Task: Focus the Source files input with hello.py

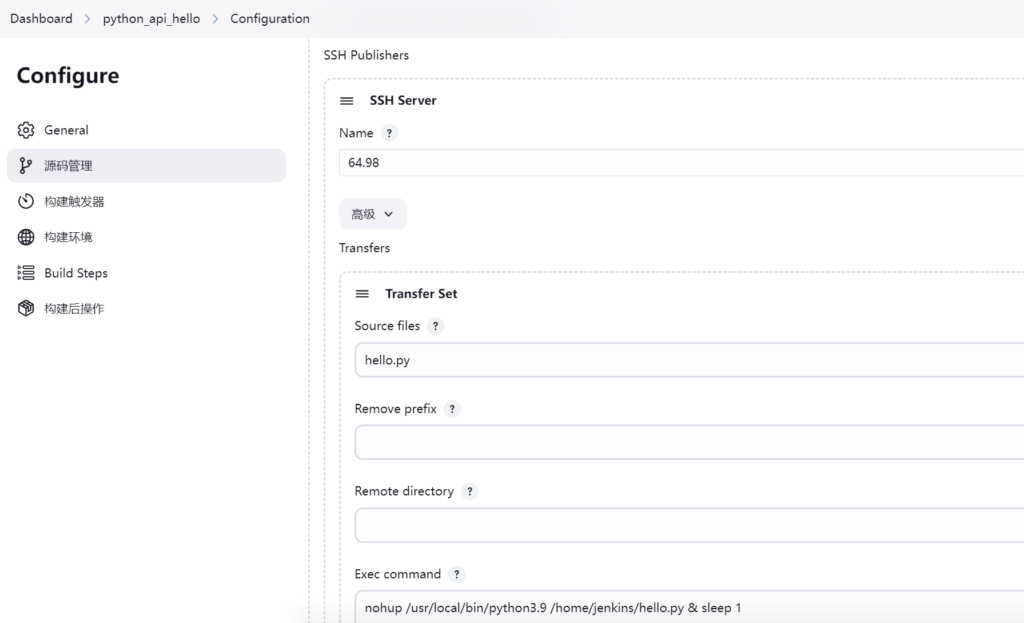Action: point(688,360)
